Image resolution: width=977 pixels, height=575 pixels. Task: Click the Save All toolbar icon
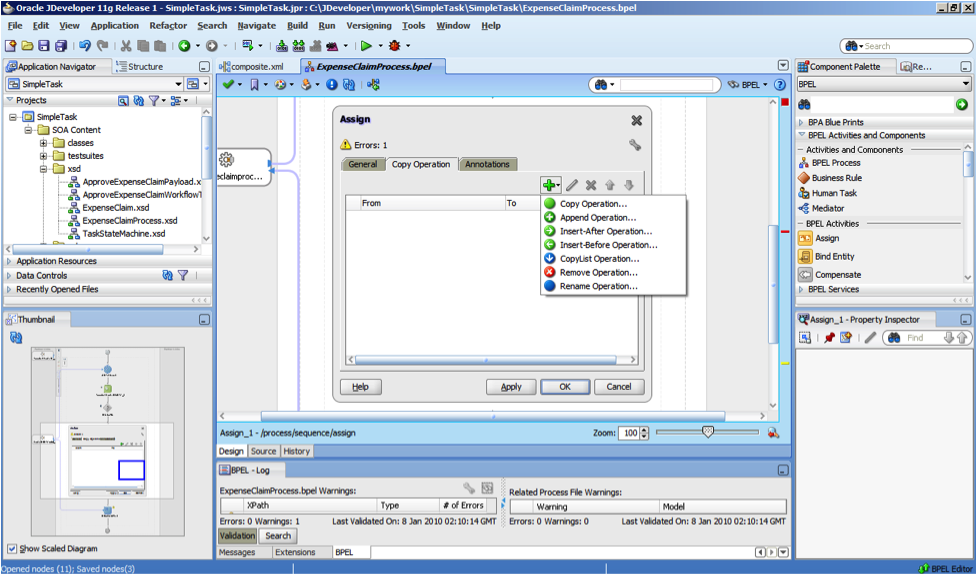pyautogui.click(x=61, y=46)
